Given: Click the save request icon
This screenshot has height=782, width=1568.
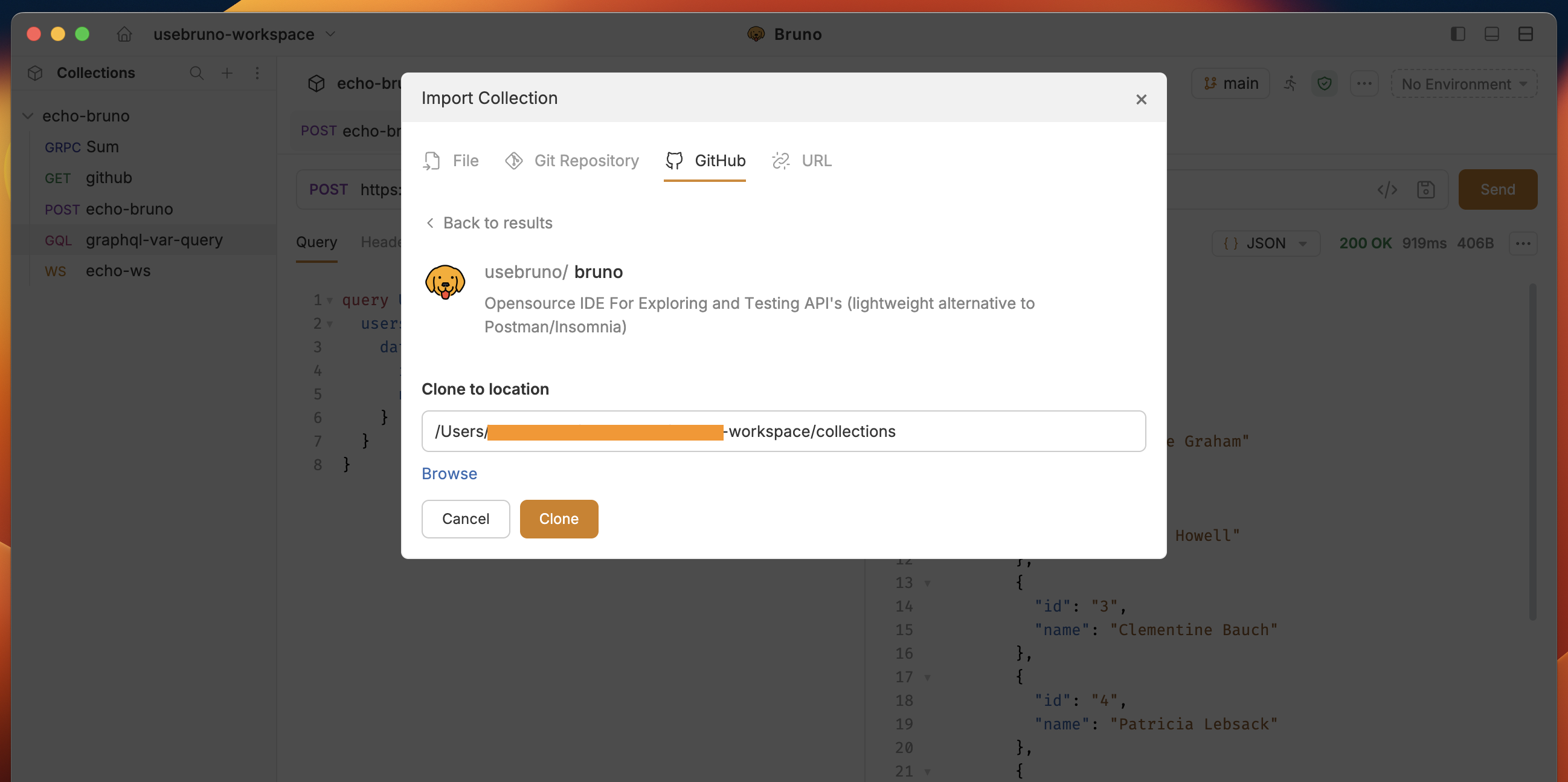Looking at the screenshot, I should 1425,190.
